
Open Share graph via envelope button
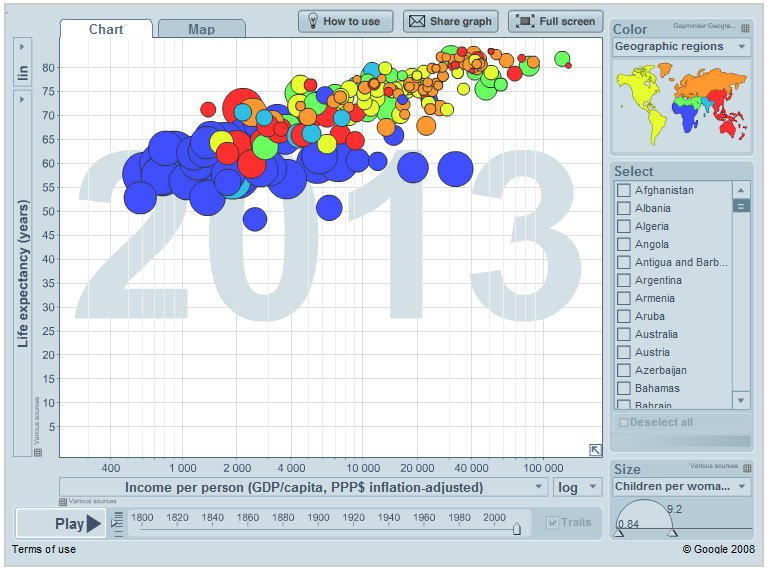(450, 21)
